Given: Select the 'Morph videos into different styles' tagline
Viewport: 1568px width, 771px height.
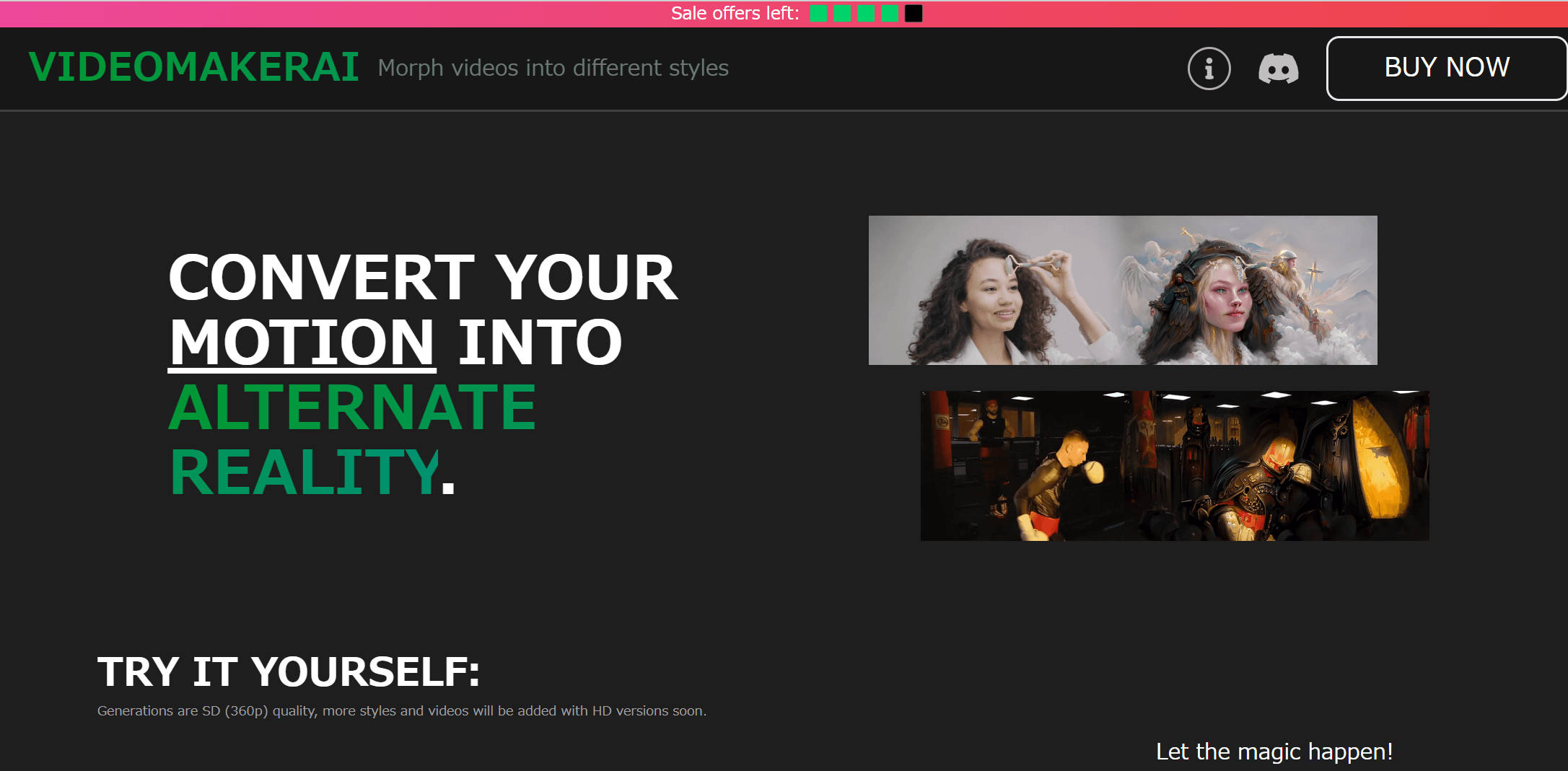Looking at the screenshot, I should click(553, 68).
